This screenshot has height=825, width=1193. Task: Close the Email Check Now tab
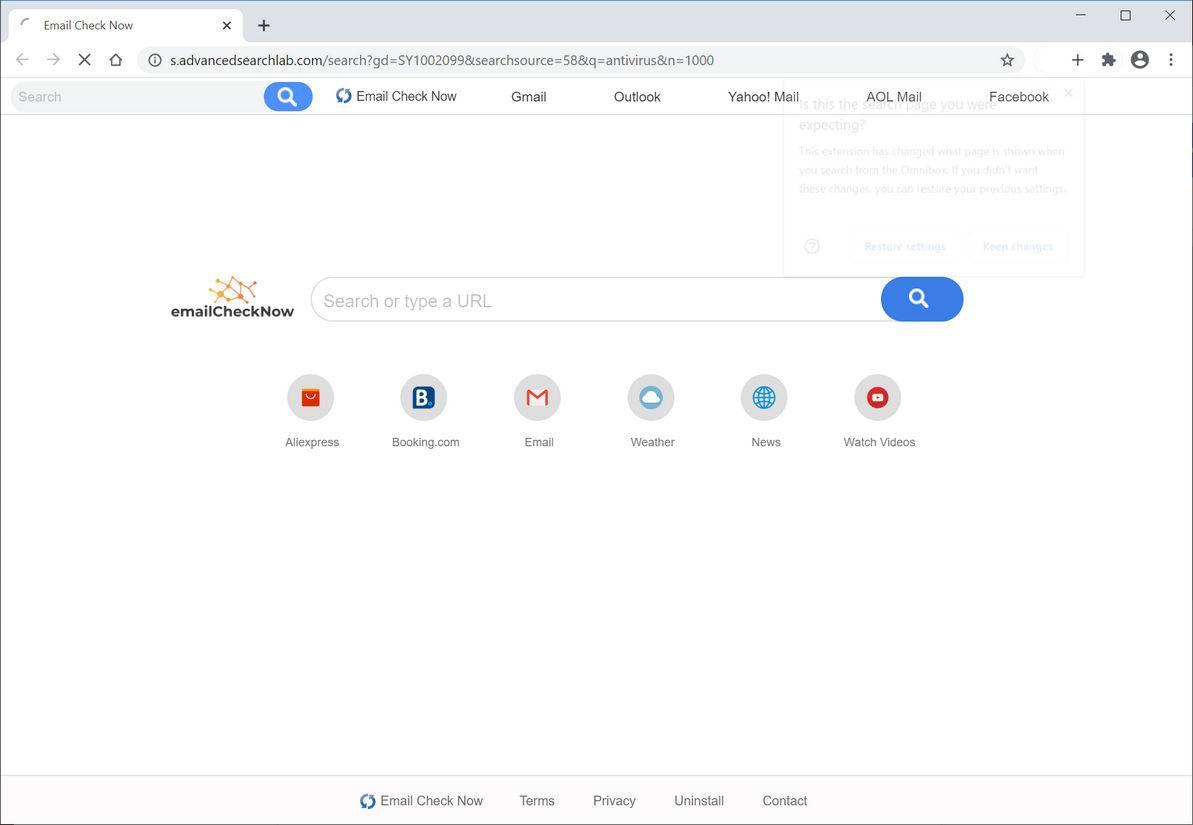tap(227, 25)
